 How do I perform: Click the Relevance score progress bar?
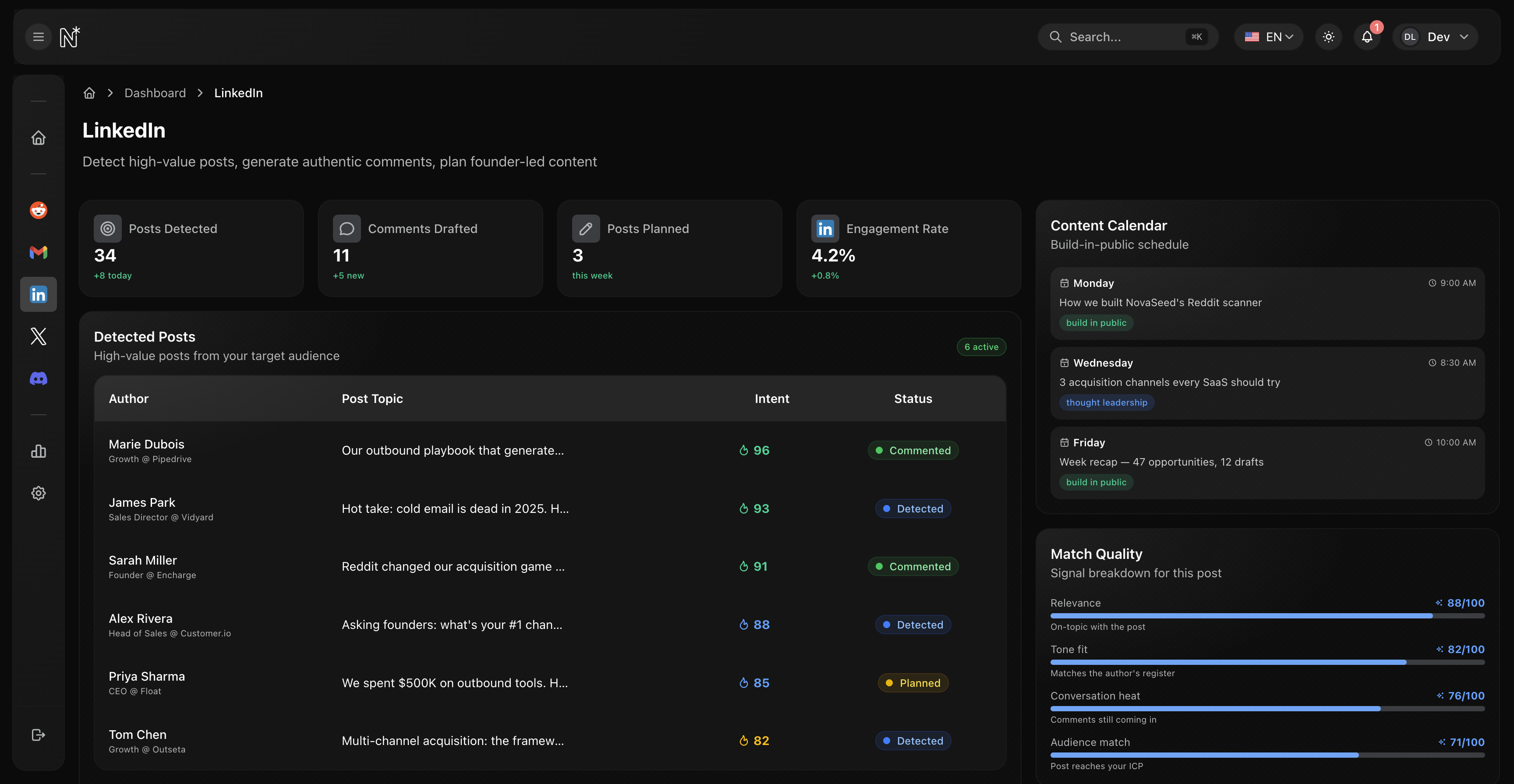[x=1266, y=616]
